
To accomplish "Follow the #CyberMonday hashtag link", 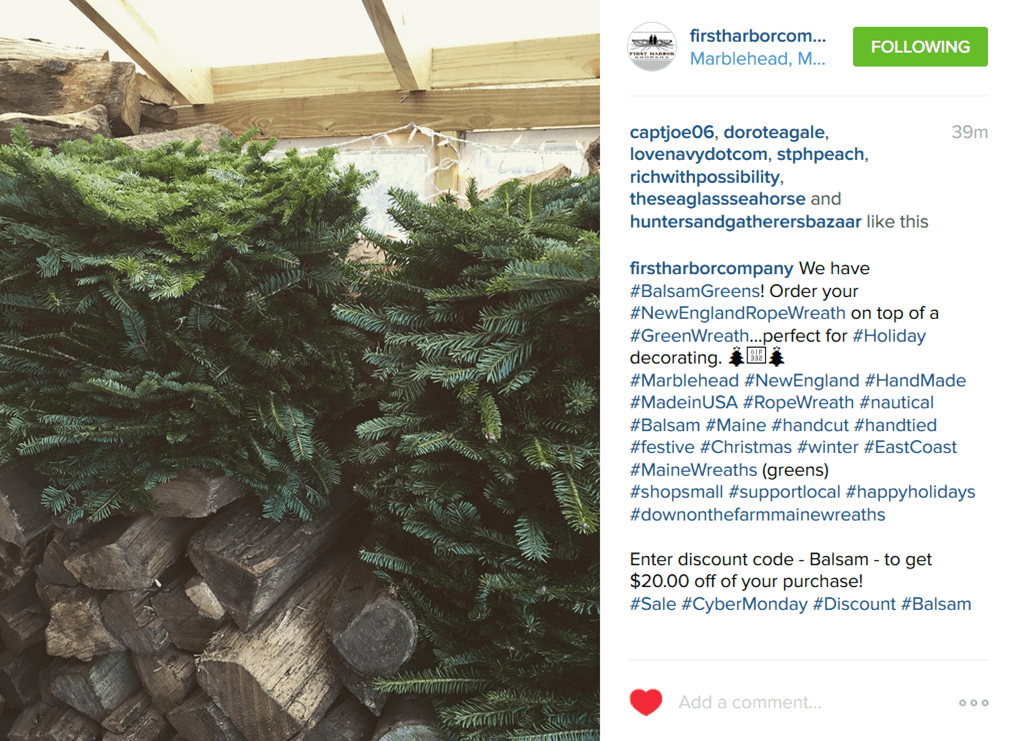I will tap(745, 604).
